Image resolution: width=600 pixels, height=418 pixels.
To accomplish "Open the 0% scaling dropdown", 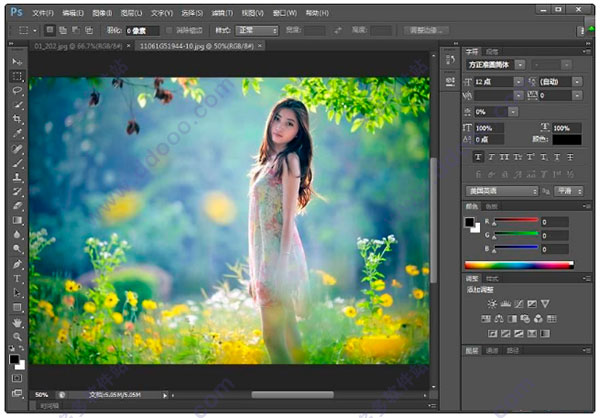I will (x=513, y=112).
